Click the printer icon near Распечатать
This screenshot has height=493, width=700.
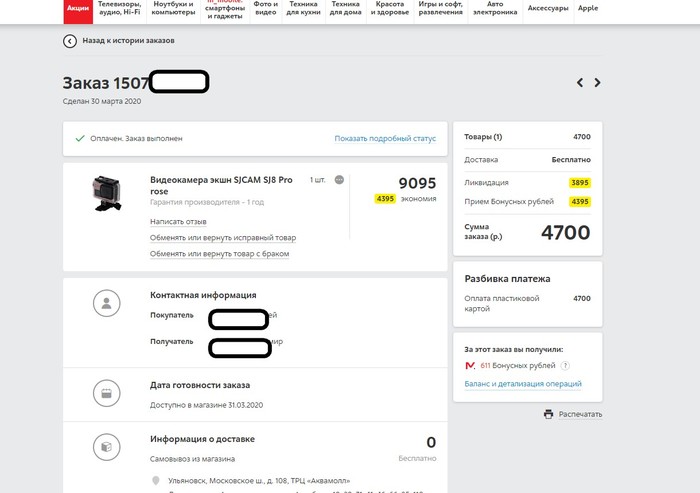point(548,414)
